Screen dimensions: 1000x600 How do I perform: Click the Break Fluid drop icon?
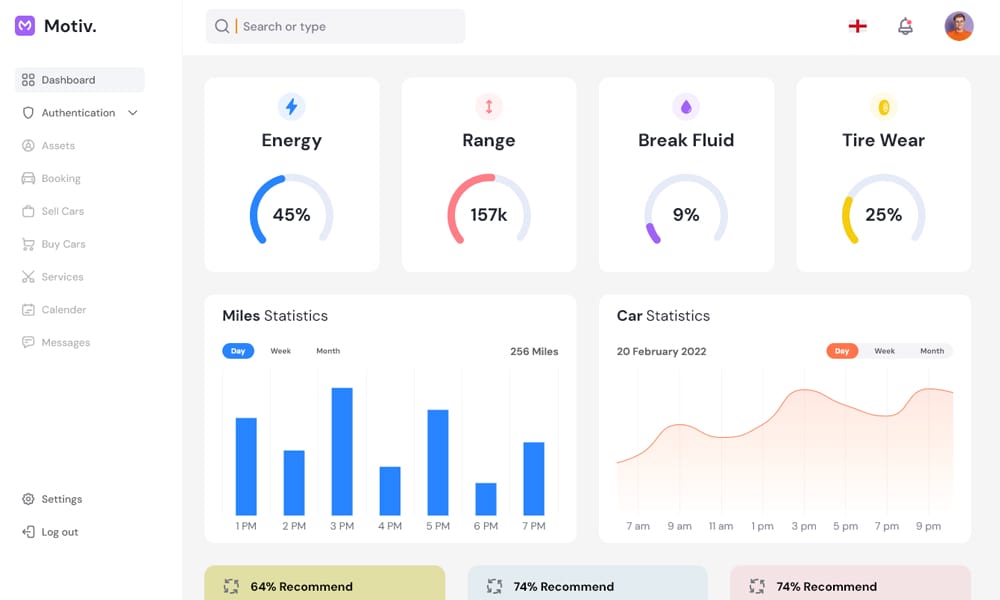coord(686,107)
